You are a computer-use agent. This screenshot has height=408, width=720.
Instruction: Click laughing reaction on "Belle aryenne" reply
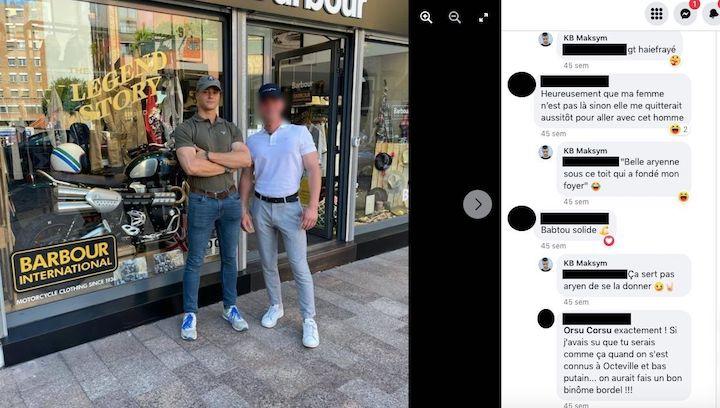[683, 197]
